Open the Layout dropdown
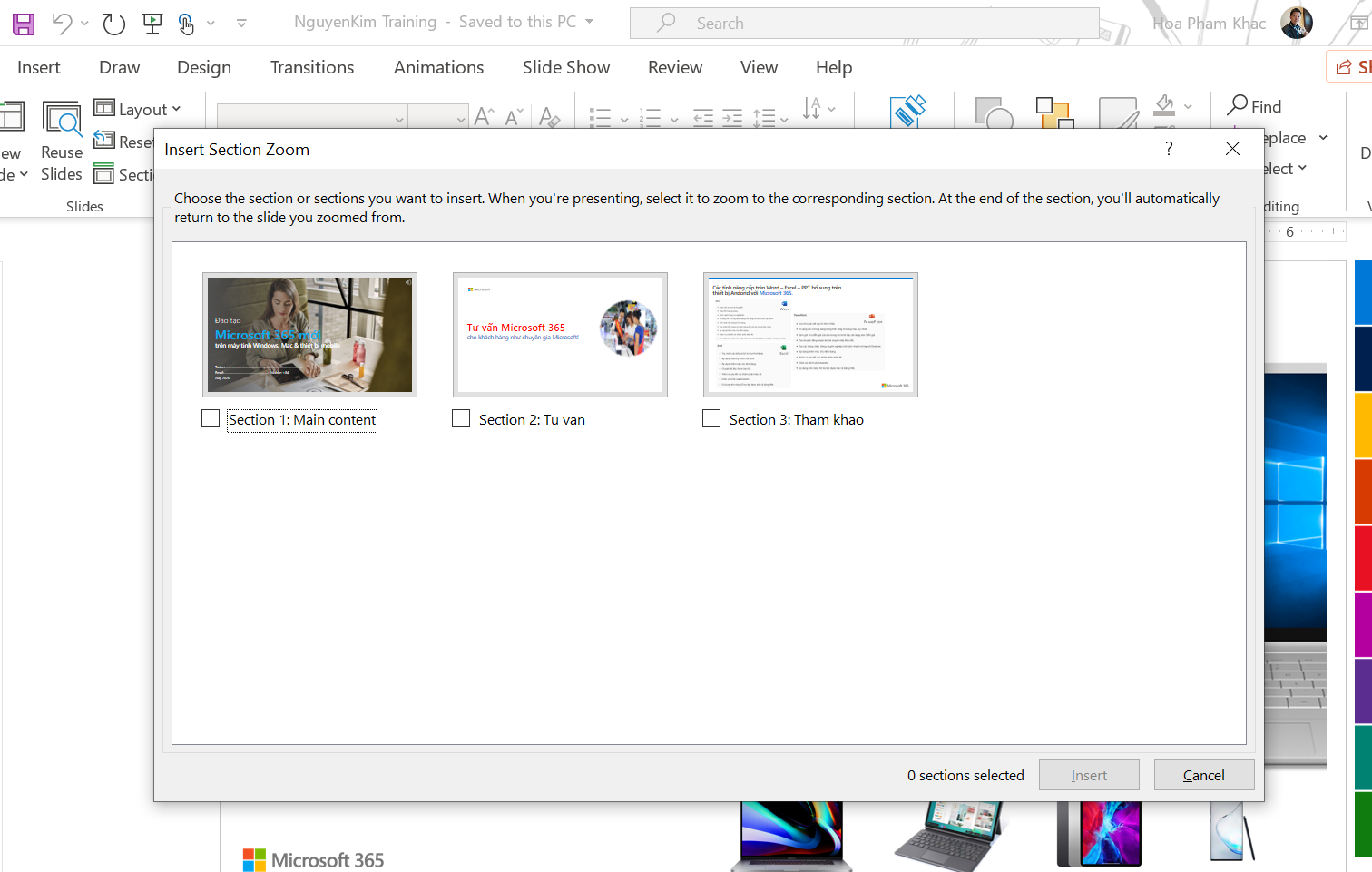 pyautogui.click(x=139, y=108)
